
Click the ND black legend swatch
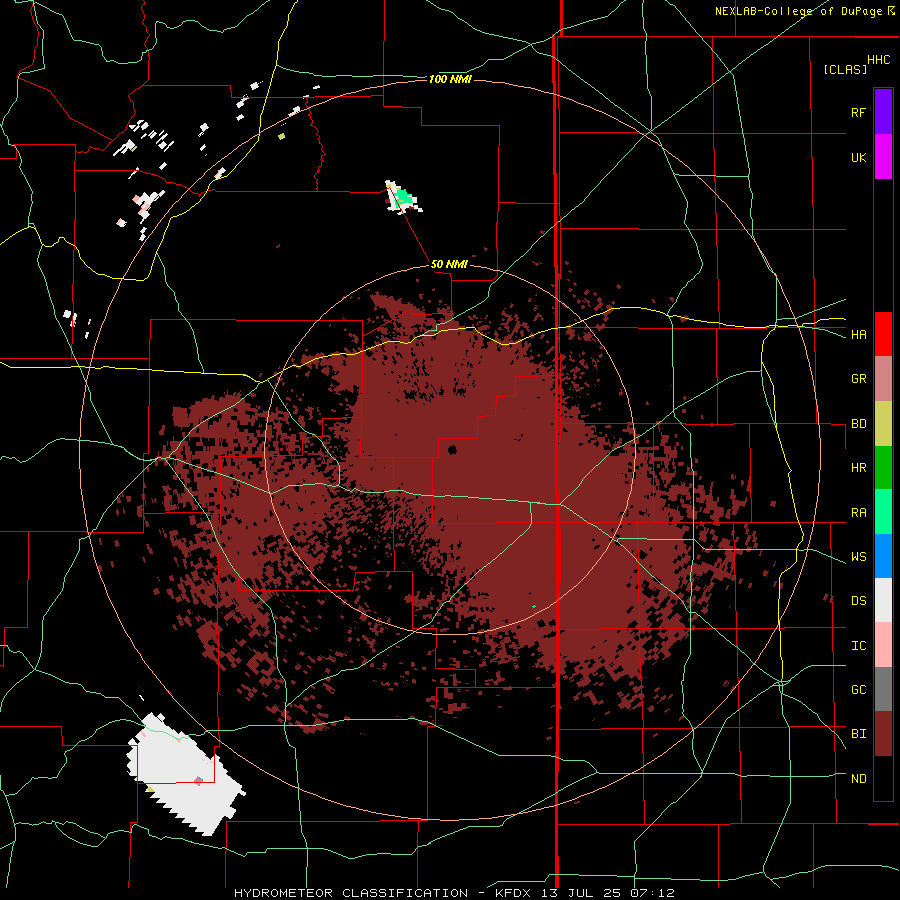tap(883, 778)
